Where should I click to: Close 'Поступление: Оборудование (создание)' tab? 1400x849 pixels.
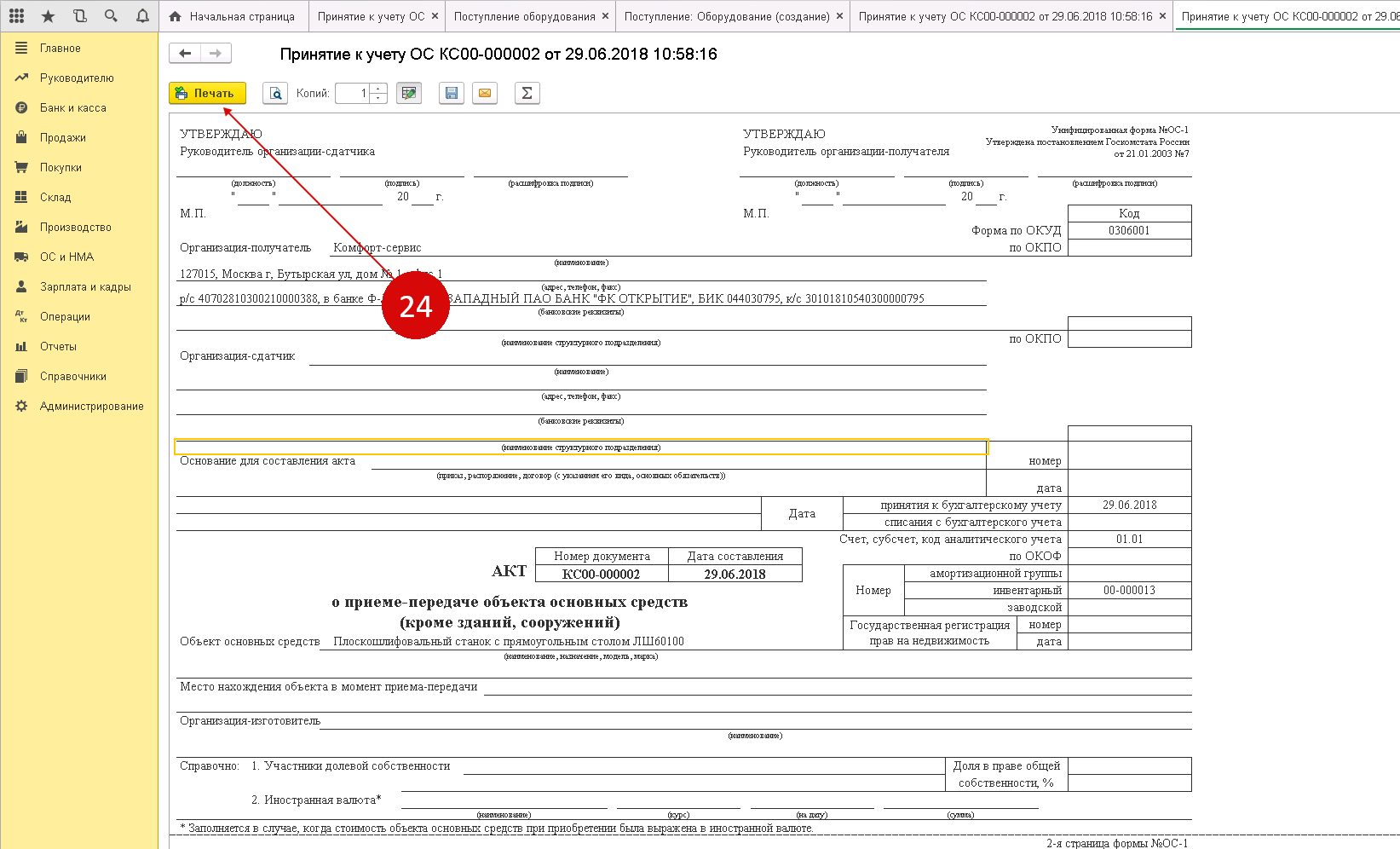coord(839,16)
